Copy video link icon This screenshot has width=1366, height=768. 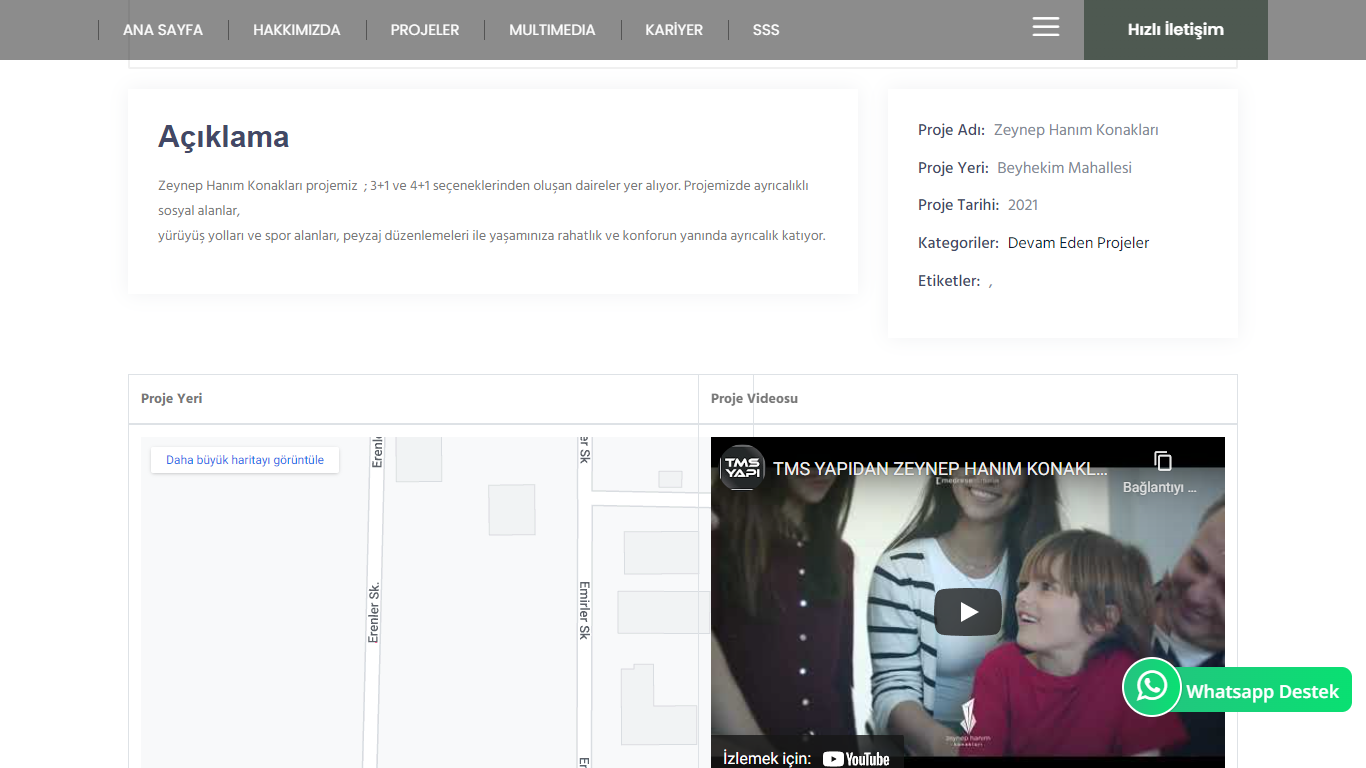coord(1162,462)
